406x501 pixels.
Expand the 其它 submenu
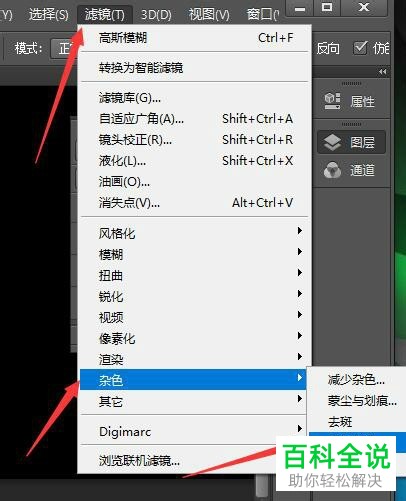tap(193, 401)
